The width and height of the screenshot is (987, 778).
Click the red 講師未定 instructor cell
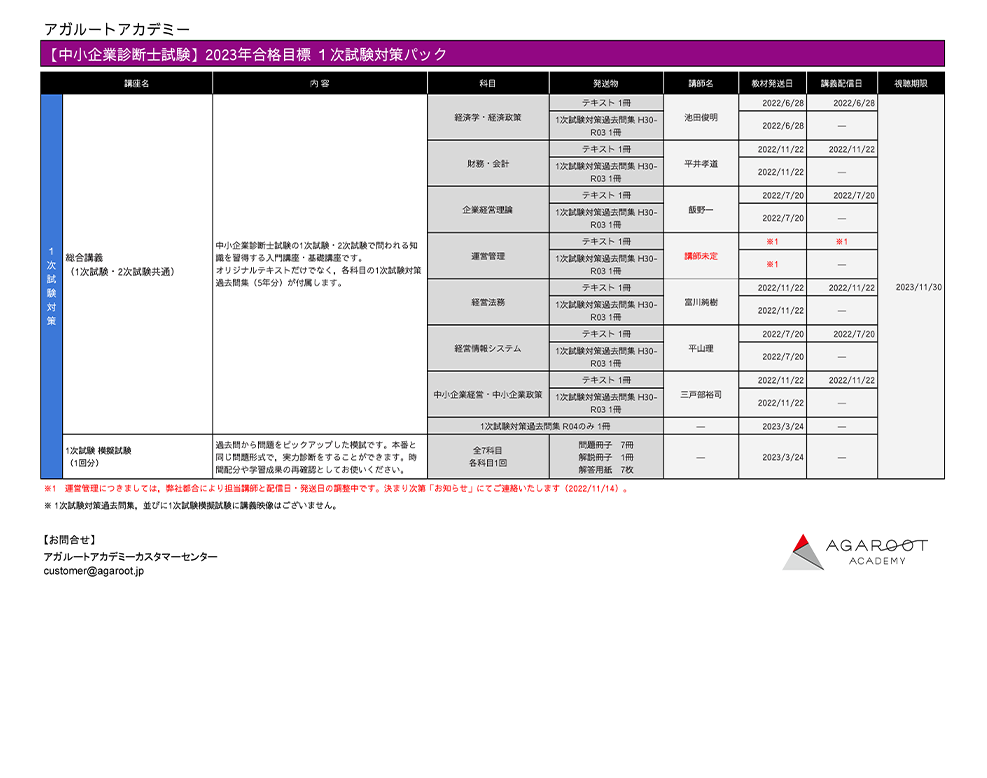coord(700,256)
